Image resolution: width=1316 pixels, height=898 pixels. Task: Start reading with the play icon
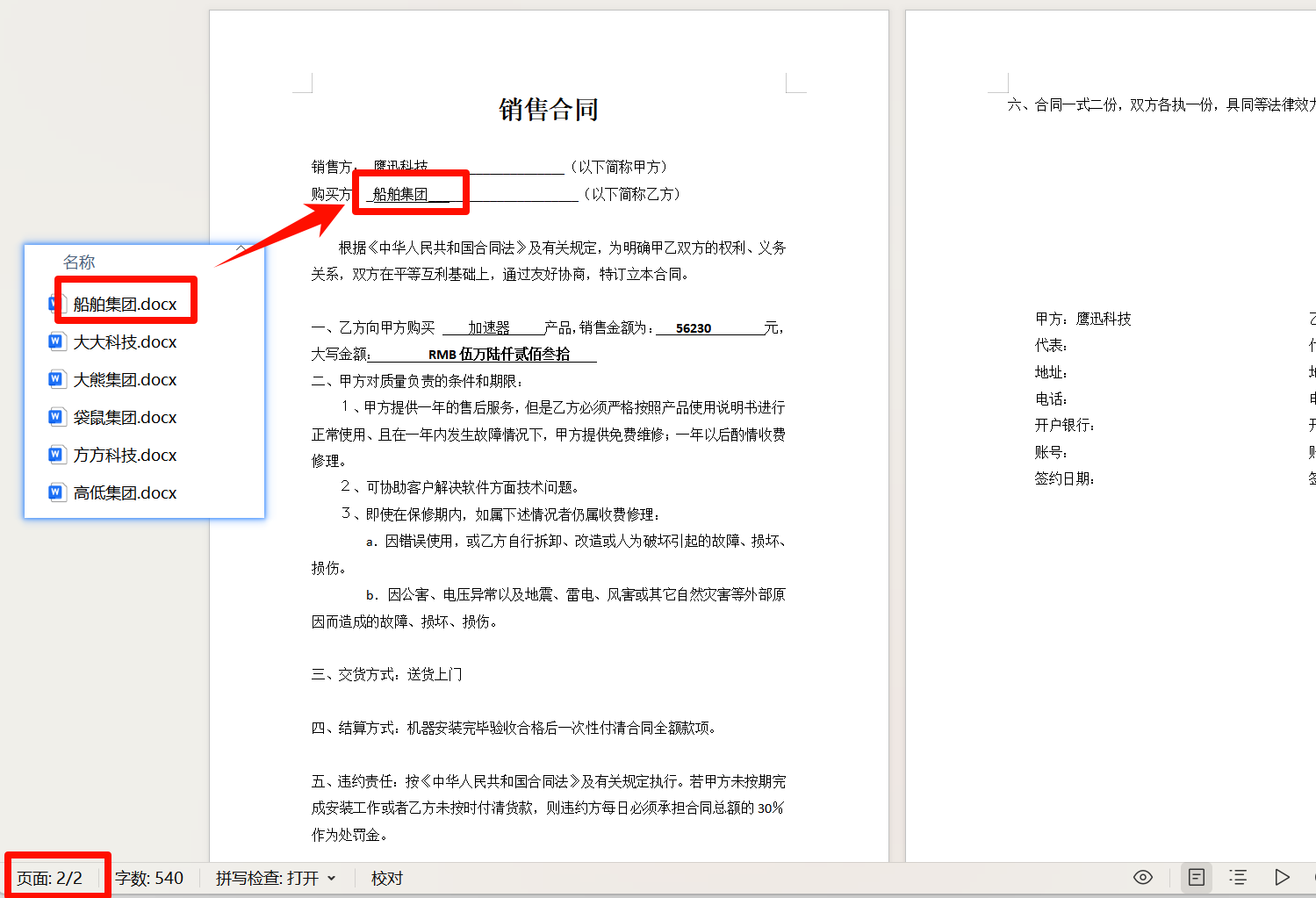(1282, 877)
